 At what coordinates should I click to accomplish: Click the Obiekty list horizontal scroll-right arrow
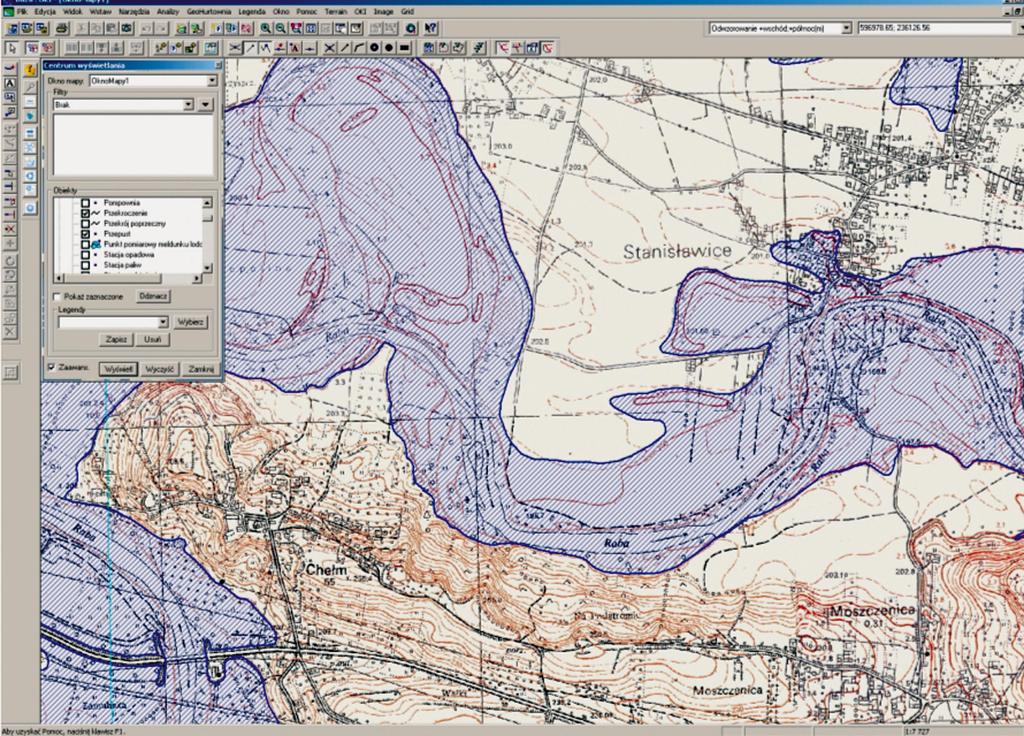pyautogui.click(x=197, y=278)
